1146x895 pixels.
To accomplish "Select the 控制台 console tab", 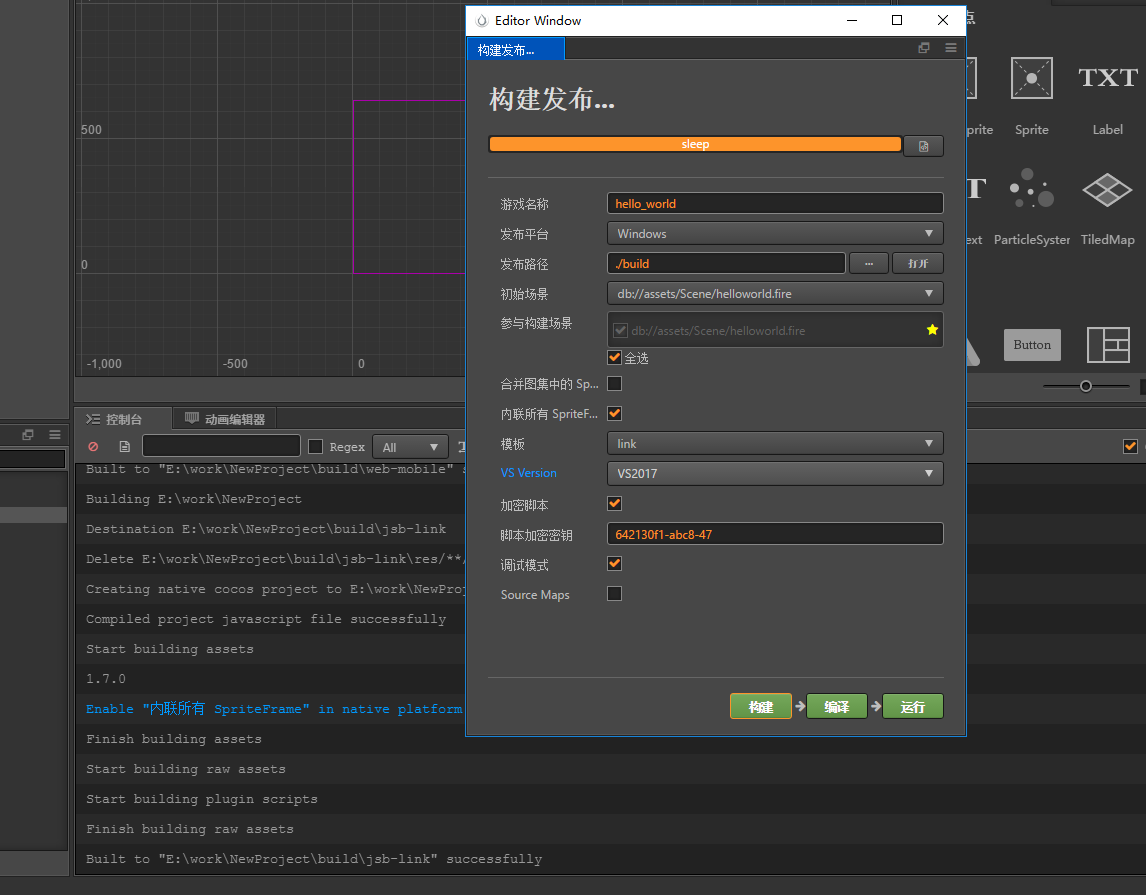I will coord(123,419).
